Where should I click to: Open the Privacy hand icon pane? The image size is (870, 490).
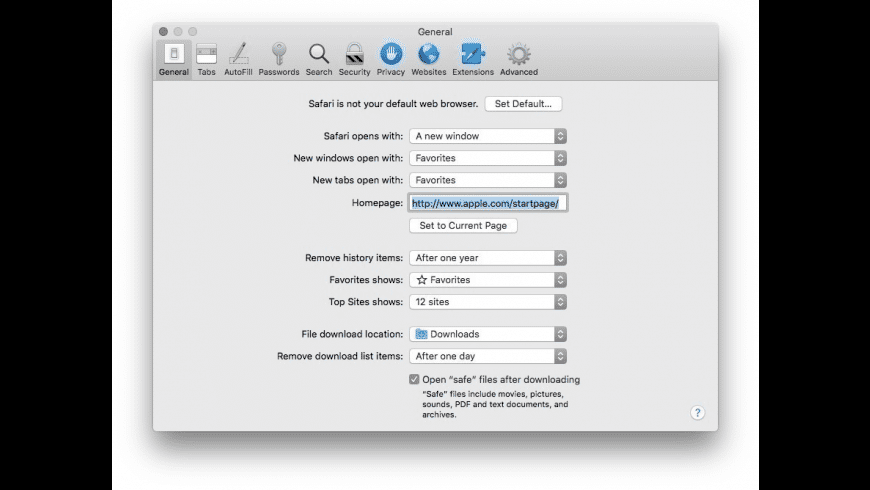point(391,59)
